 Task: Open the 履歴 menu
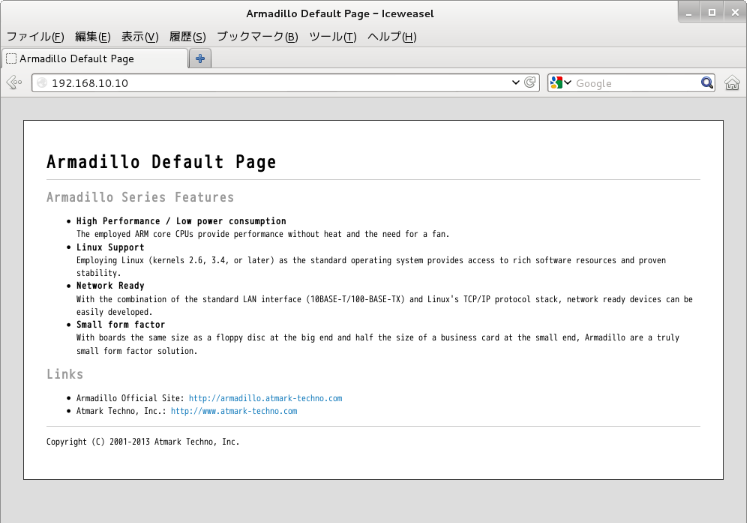(187, 37)
